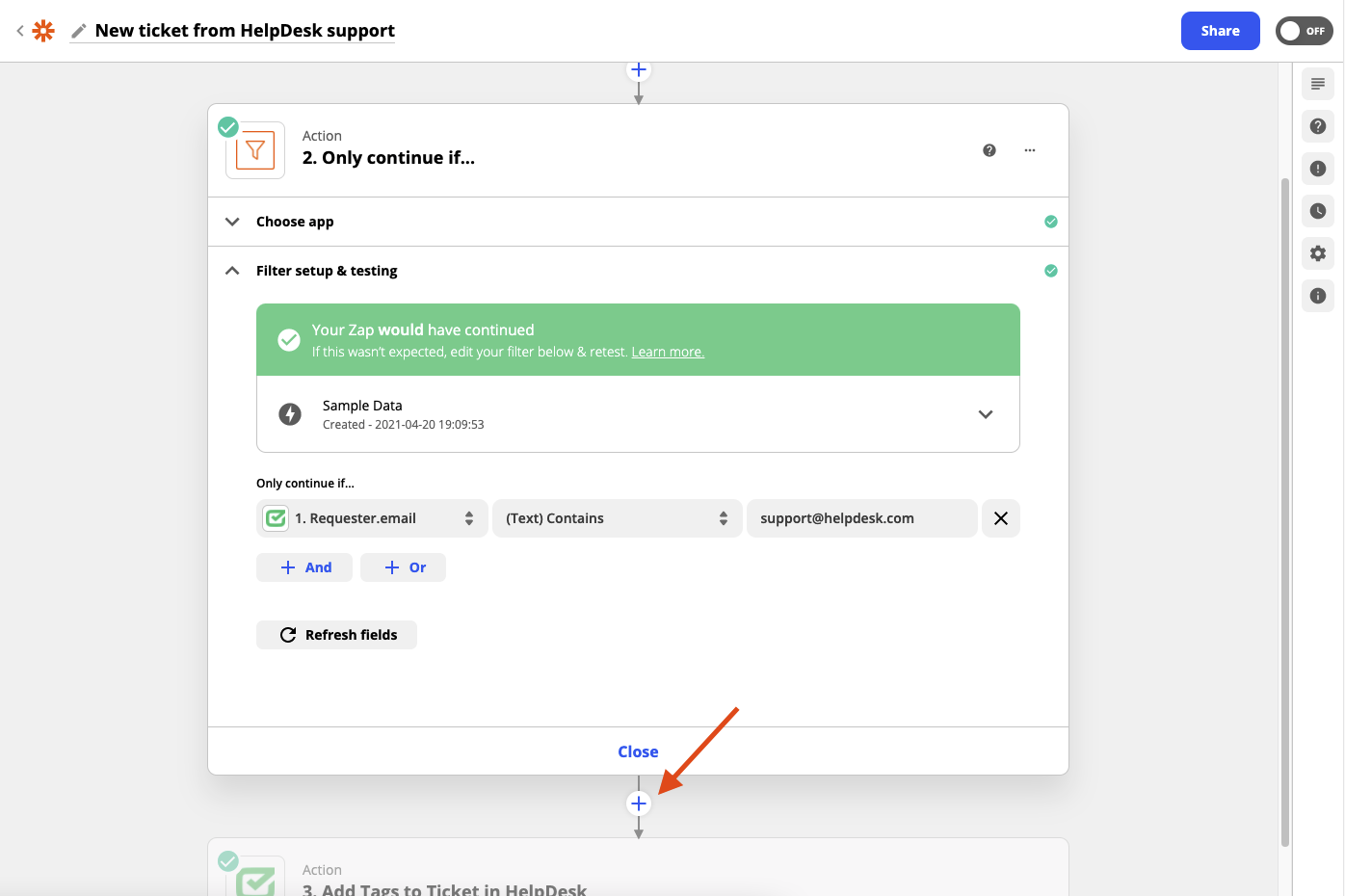The width and height of the screenshot is (1345, 896).
Task: Open the (Text) Contains condition dropdown
Action: [618, 518]
